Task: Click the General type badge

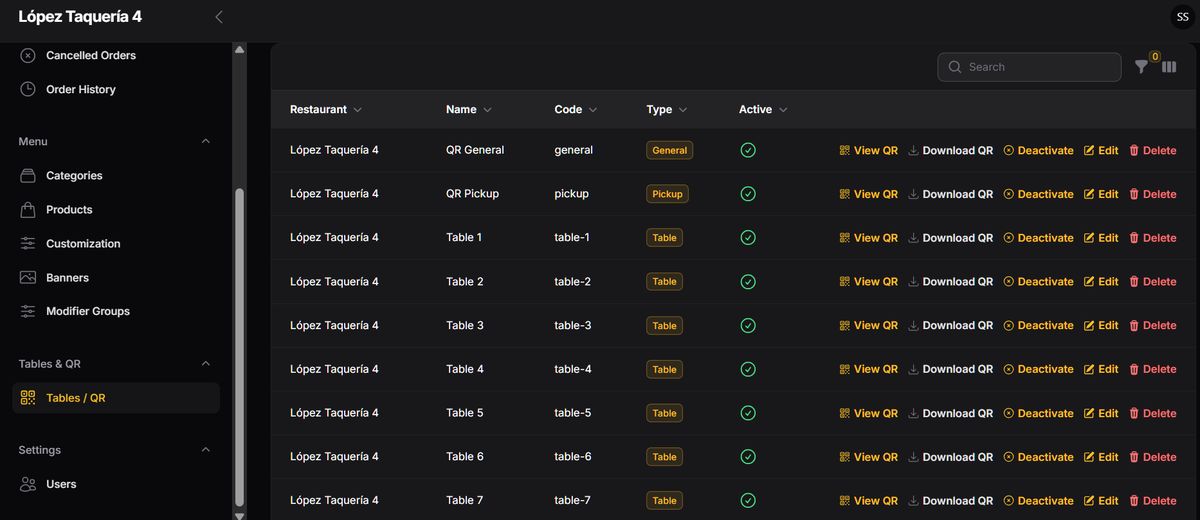Action: pos(670,150)
